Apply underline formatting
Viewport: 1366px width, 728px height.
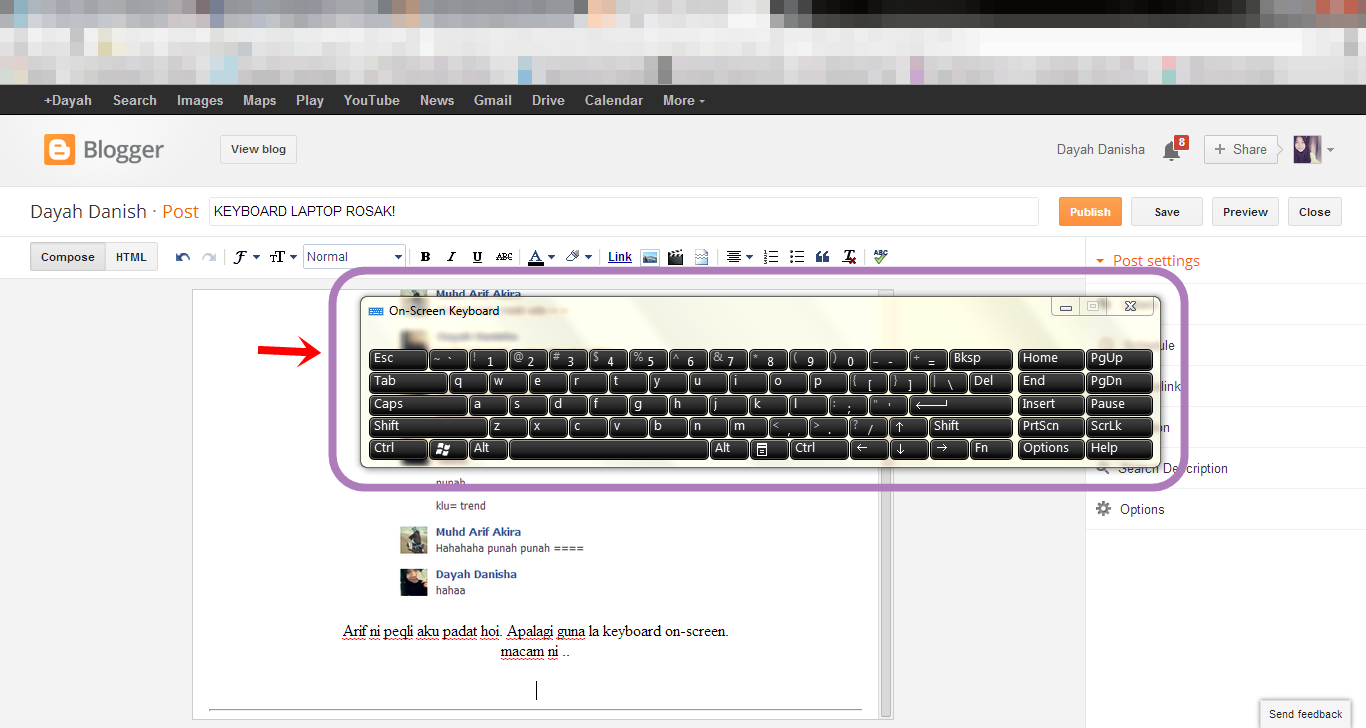[477, 257]
